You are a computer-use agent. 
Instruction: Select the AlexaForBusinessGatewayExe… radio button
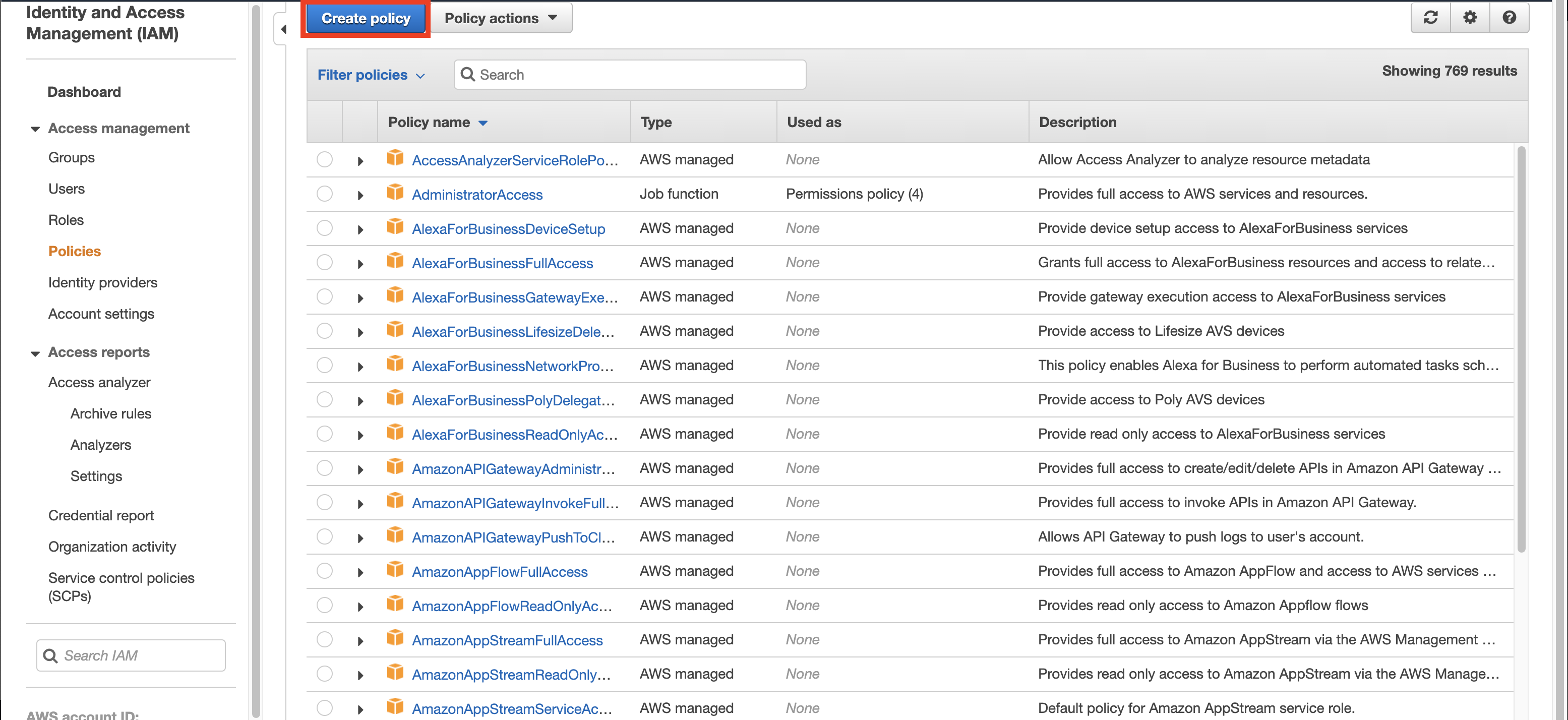click(324, 296)
